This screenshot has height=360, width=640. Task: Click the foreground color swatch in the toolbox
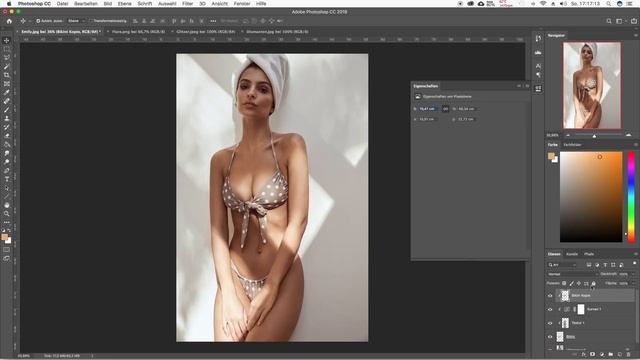tap(4, 237)
